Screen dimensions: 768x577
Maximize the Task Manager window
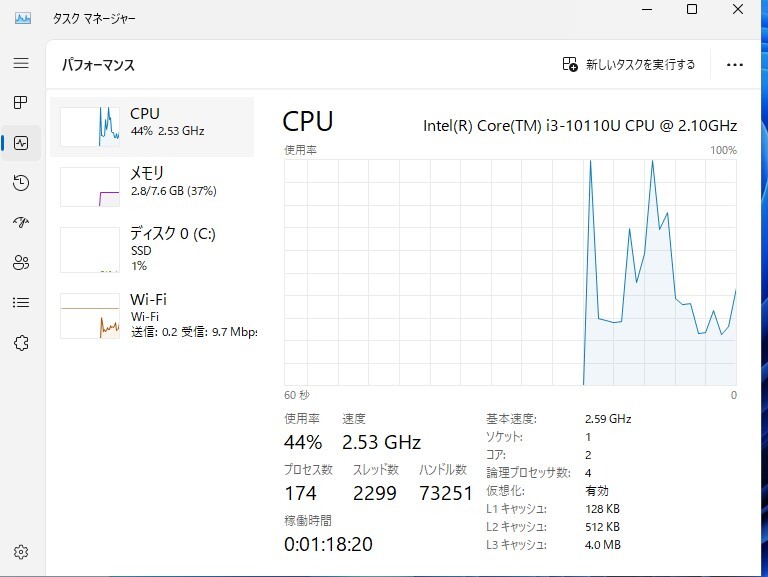692,10
